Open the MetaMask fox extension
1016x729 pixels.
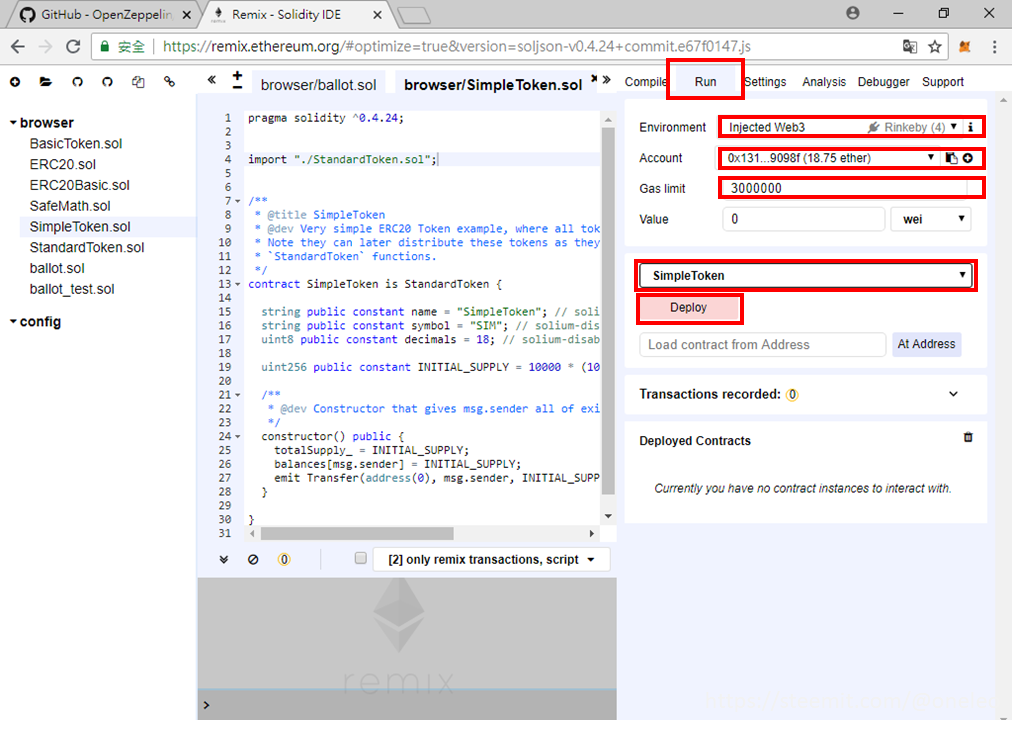tap(965, 47)
